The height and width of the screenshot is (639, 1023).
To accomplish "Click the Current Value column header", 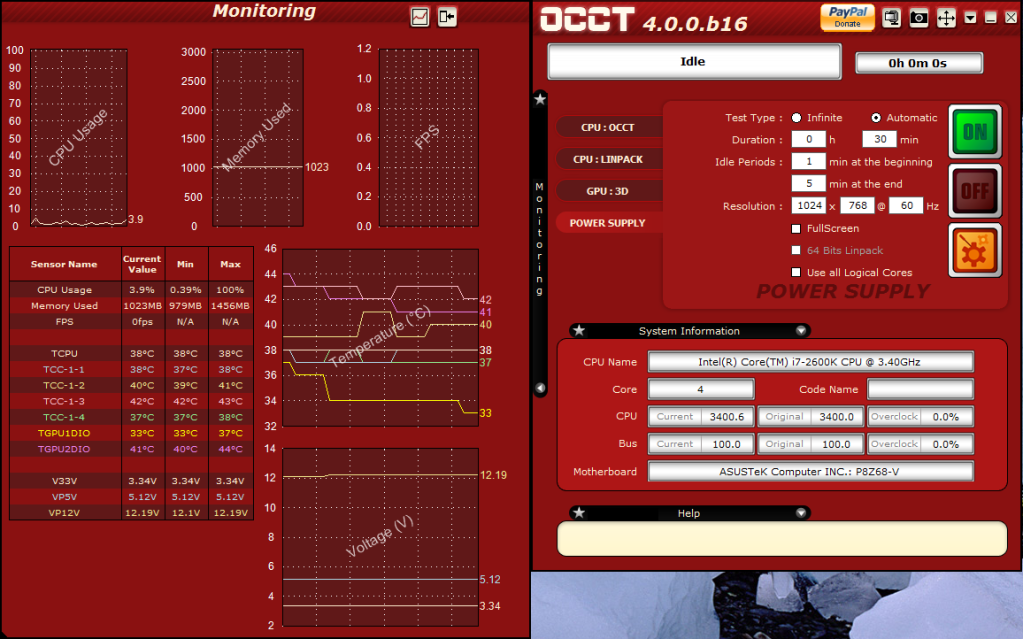I will tap(142, 264).
